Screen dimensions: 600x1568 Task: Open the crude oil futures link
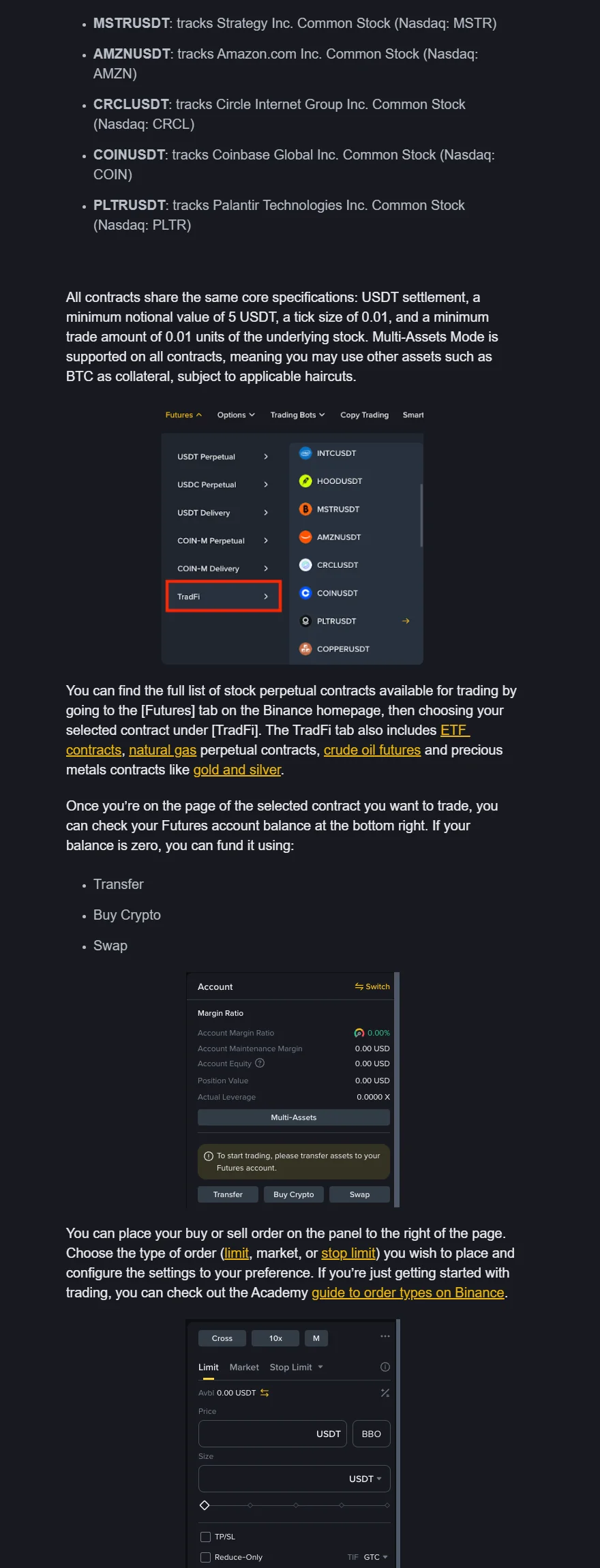point(372,750)
